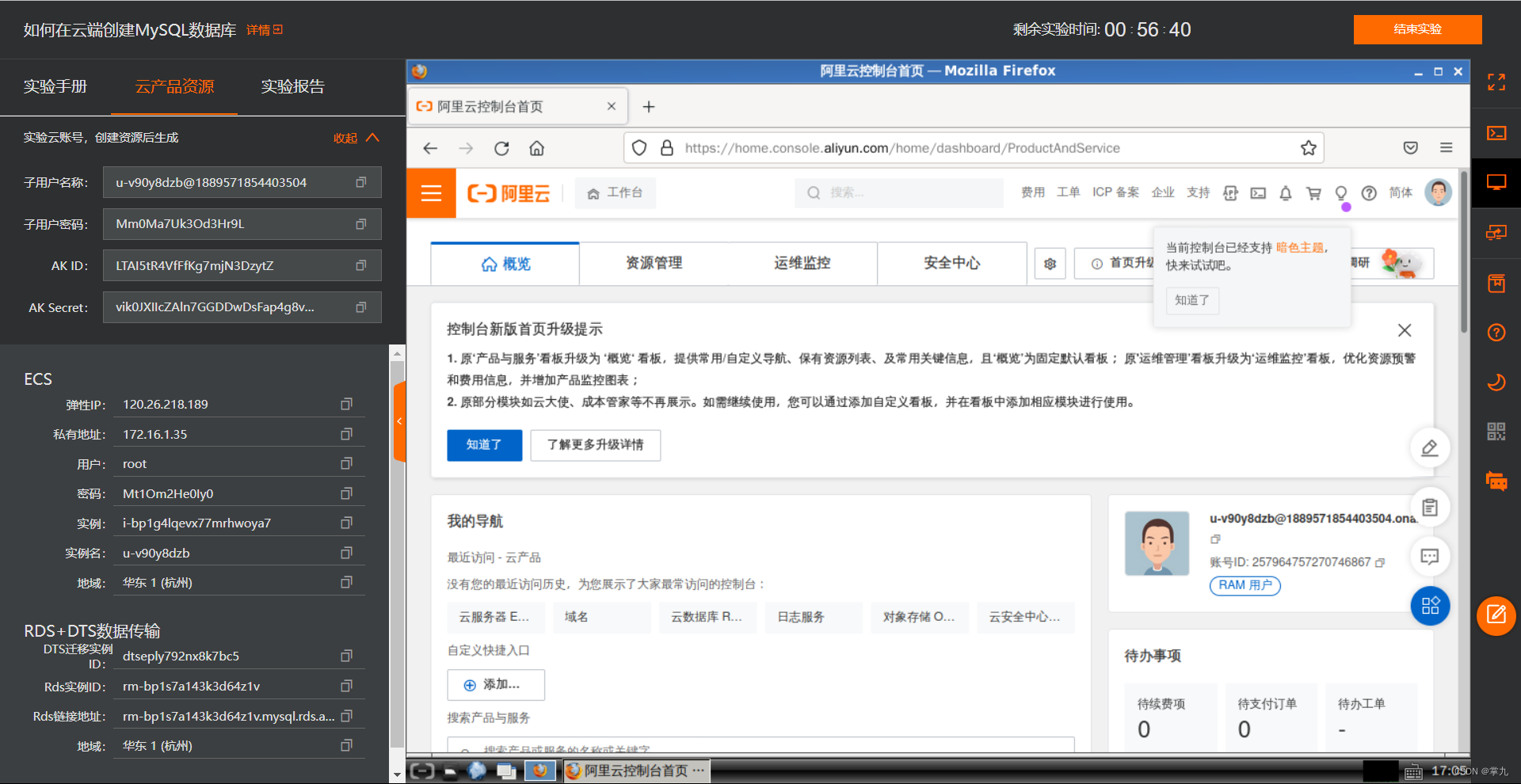The height and width of the screenshot is (784, 1521).
Task: Copy the sub-user name value
Action: [x=360, y=182]
